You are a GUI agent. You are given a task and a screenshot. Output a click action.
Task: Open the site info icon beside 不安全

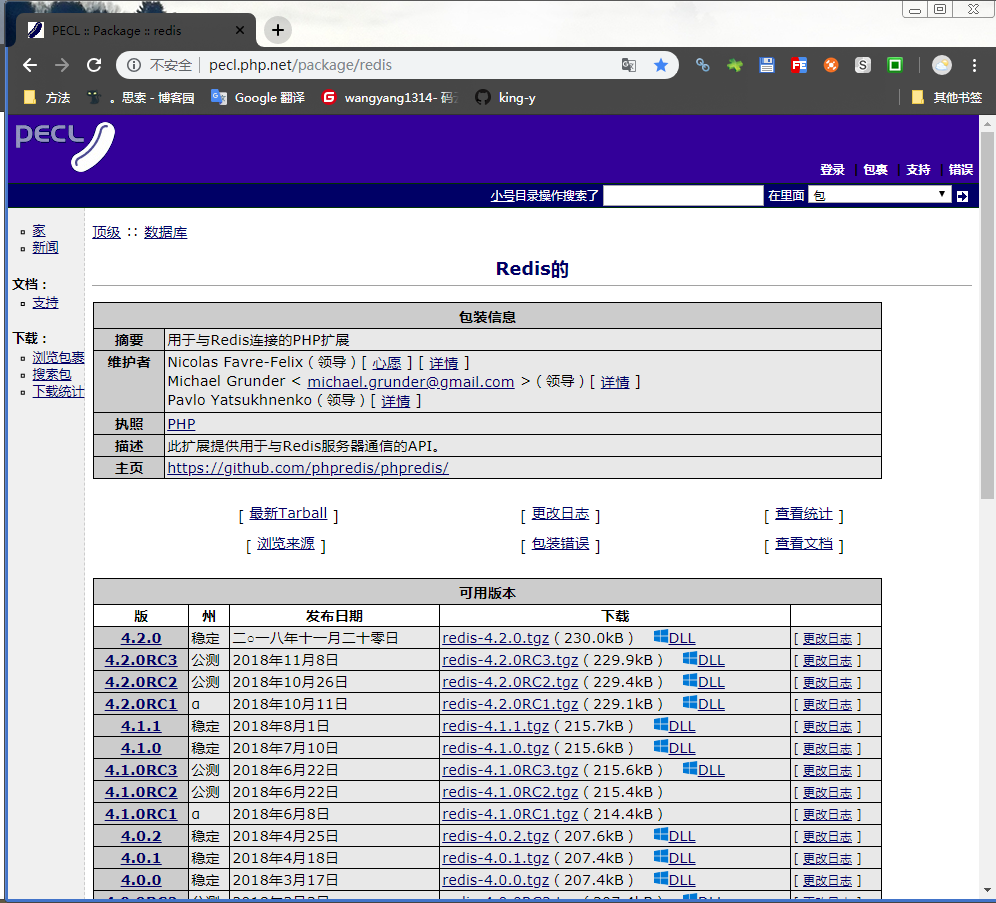tap(133, 65)
